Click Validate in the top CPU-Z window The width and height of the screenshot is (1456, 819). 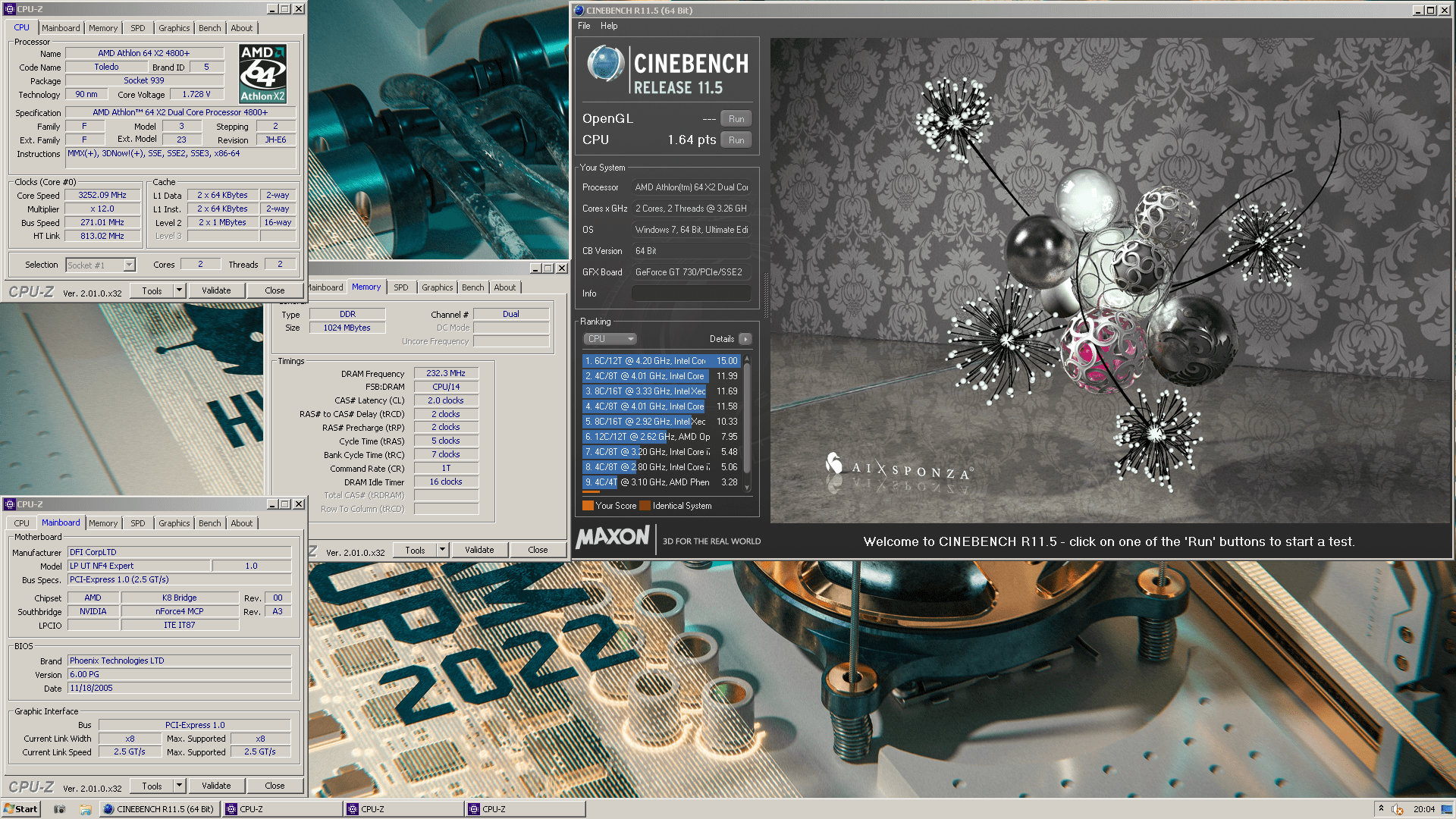tap(216, 290)
